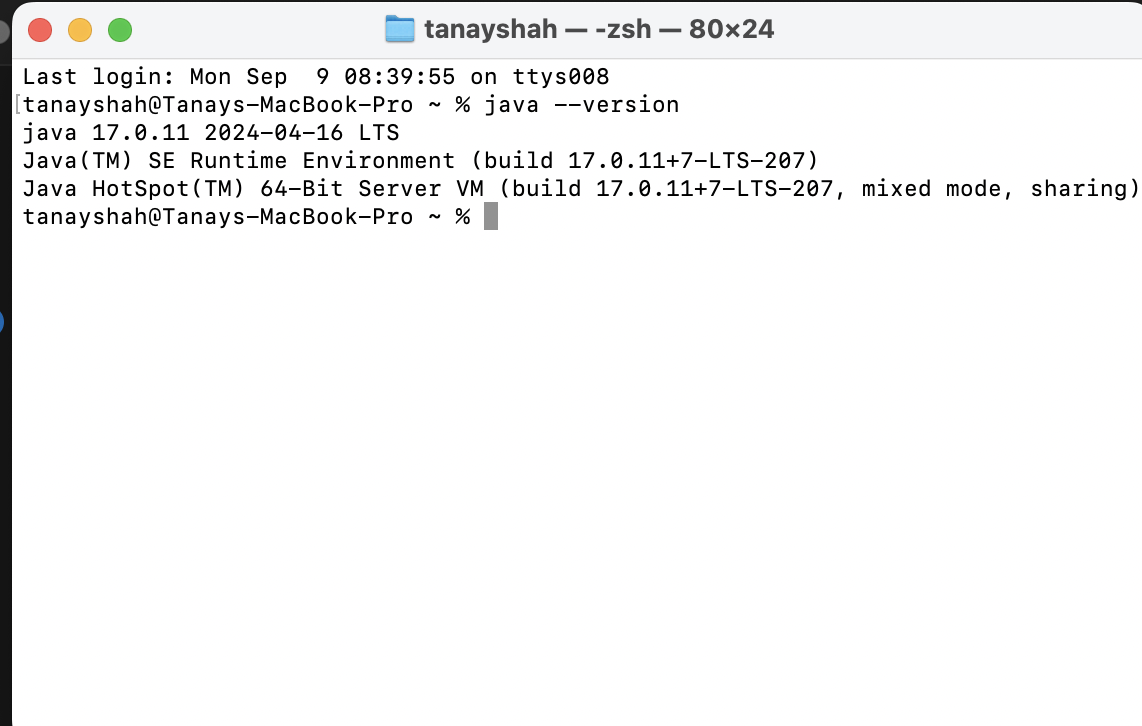Click the "80×24" window size in title

coord(731,30)
